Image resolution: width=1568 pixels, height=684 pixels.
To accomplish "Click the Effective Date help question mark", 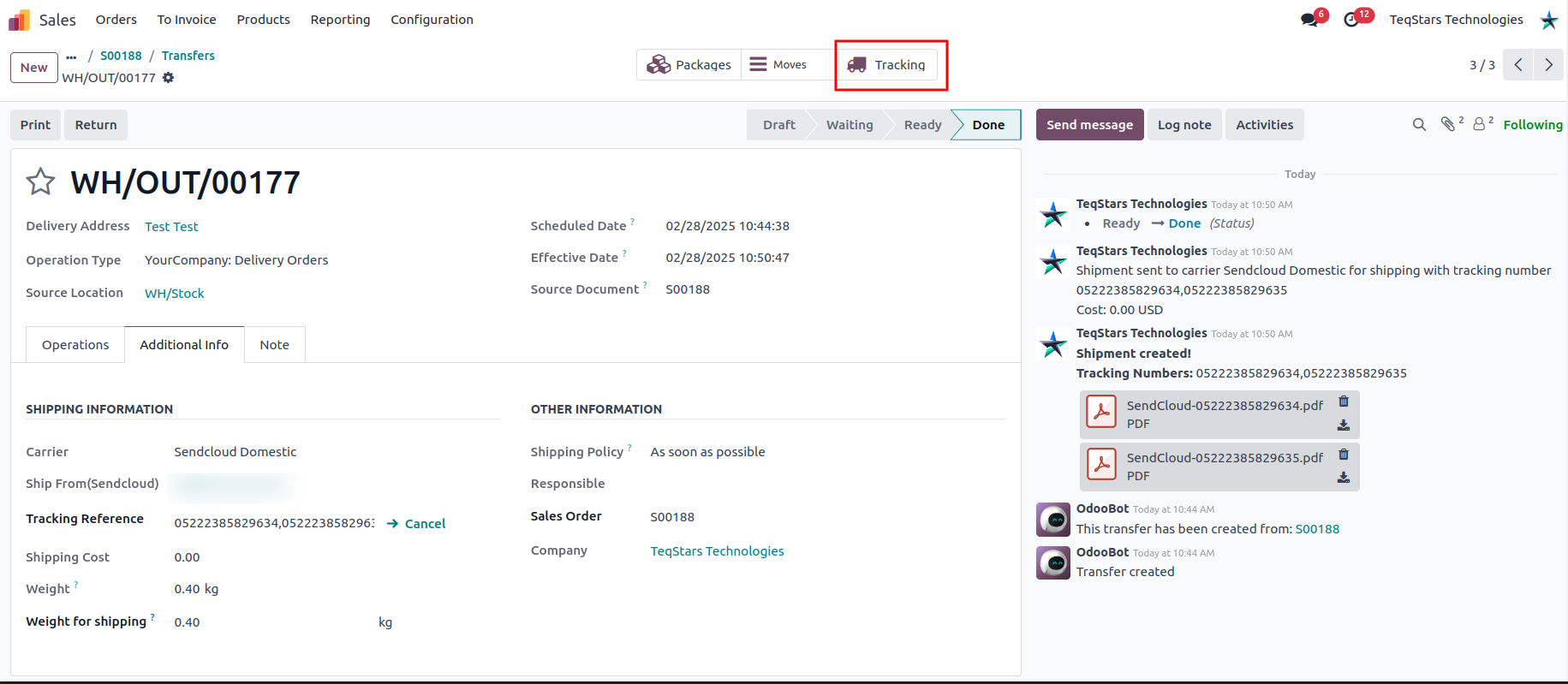I will (x=624, y=253).
